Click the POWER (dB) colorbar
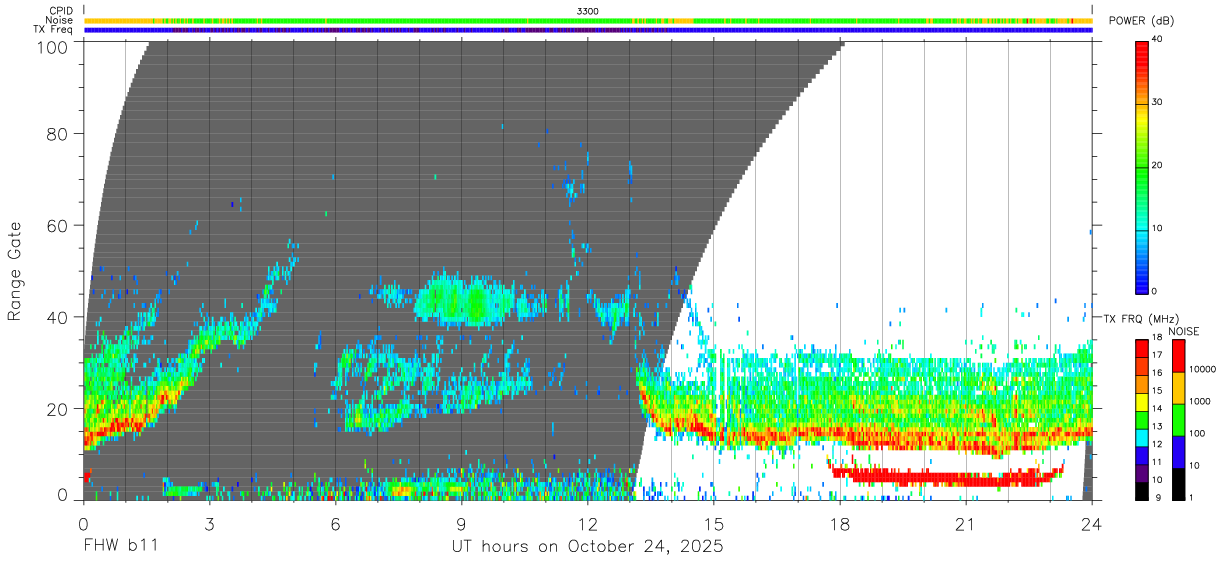 pyautogui.click(x=1141, y=166)
